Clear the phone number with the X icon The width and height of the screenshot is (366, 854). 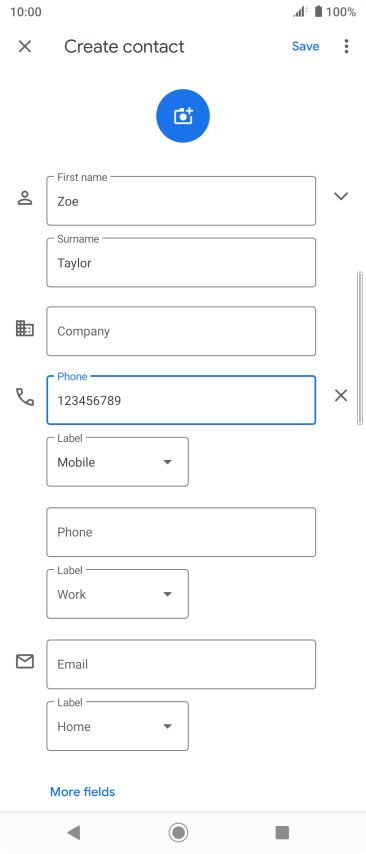[341, 395]
